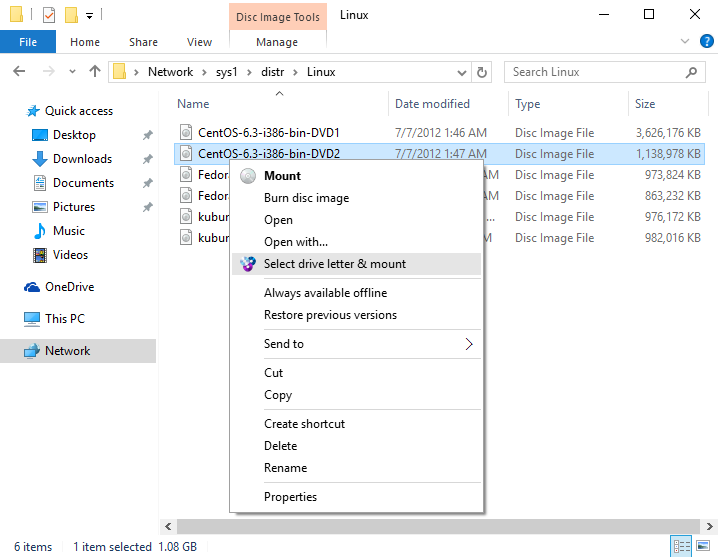Go up one folder level
Image resolution: width=718 pixels, height=557 pixels.
[x=95, y=72]
